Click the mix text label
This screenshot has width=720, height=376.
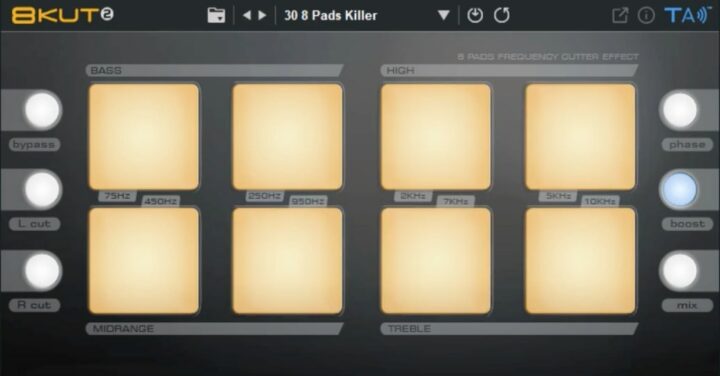click(687, 305)
